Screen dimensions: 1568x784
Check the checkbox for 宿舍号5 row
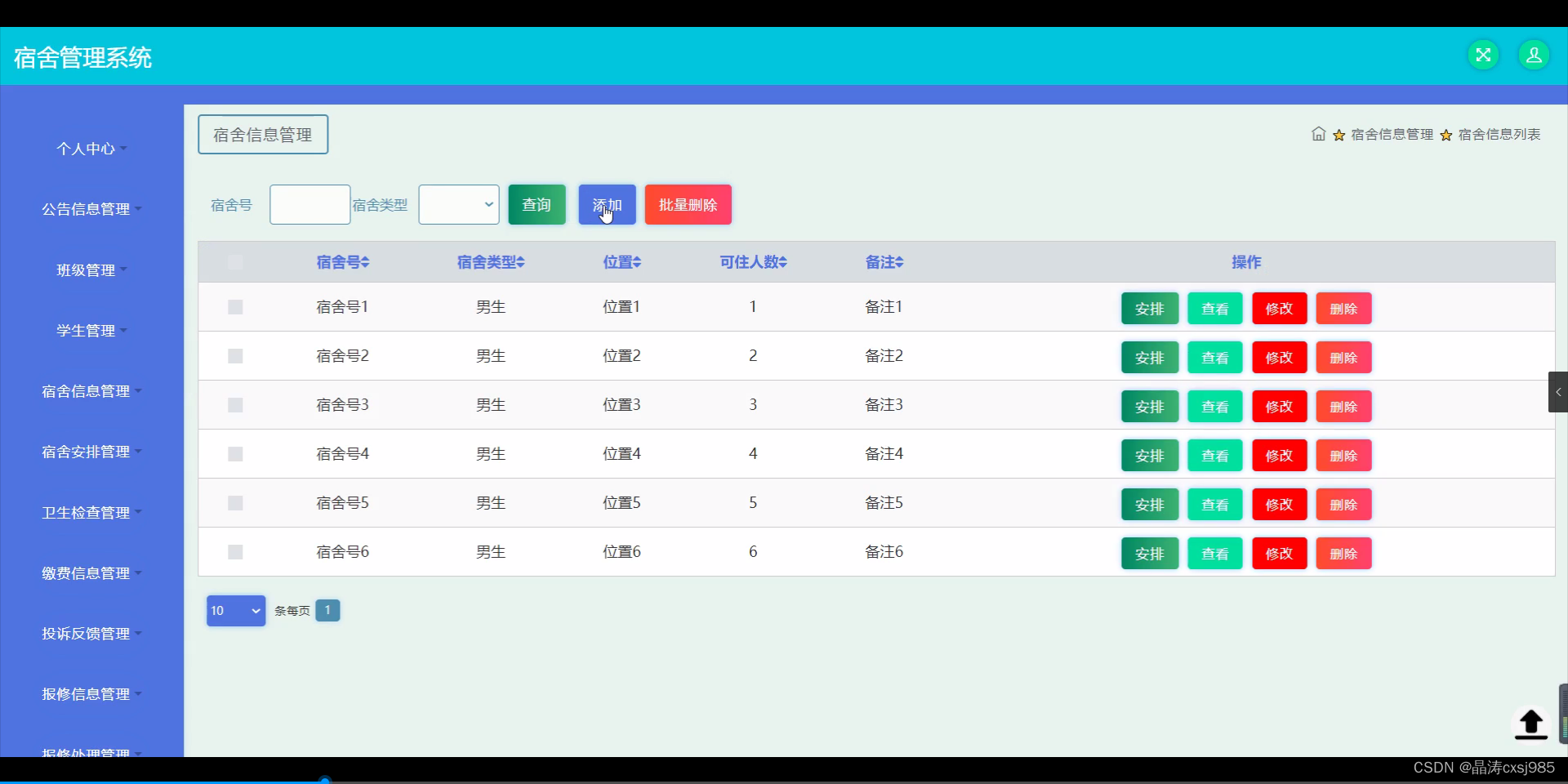[235, 503]
